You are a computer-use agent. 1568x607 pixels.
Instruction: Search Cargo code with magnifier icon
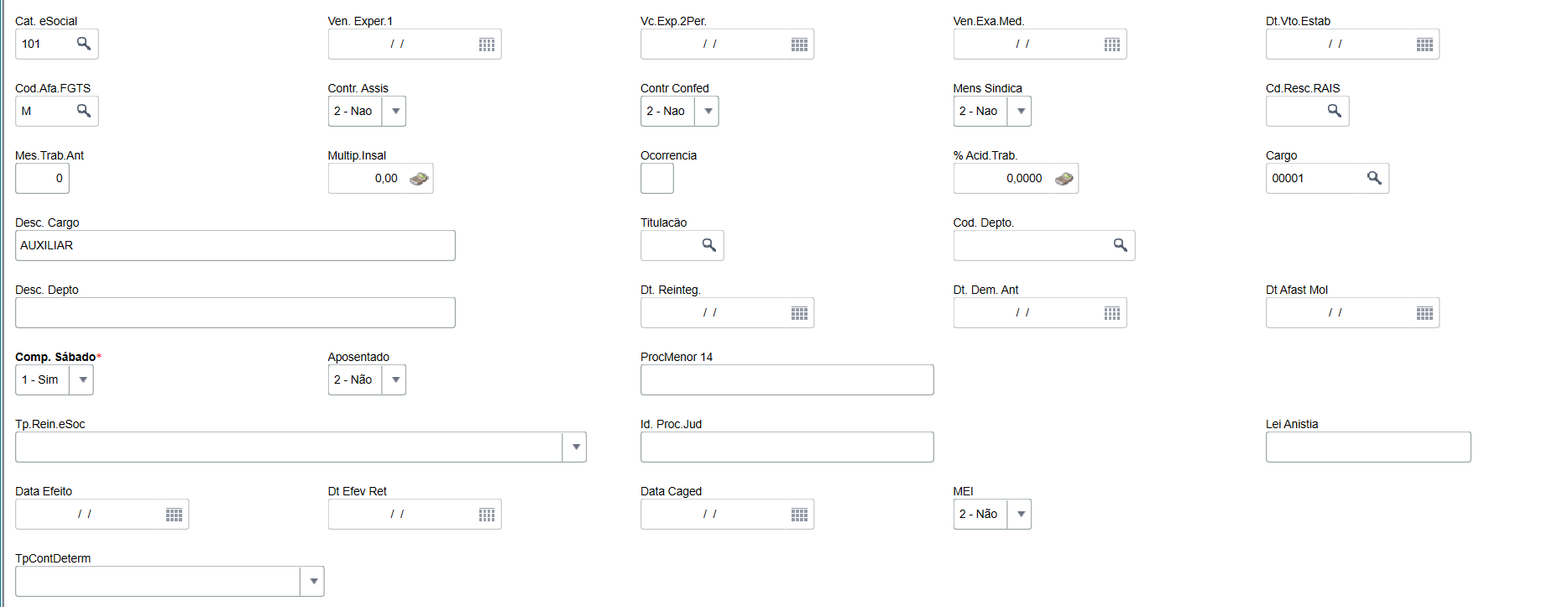(x=1374, y=178)
